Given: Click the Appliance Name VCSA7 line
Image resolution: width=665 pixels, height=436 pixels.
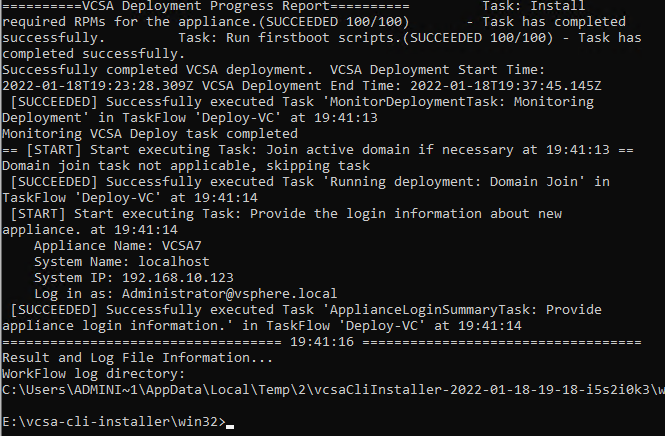Looking at the screenshot, I should [x=117, y=246].
